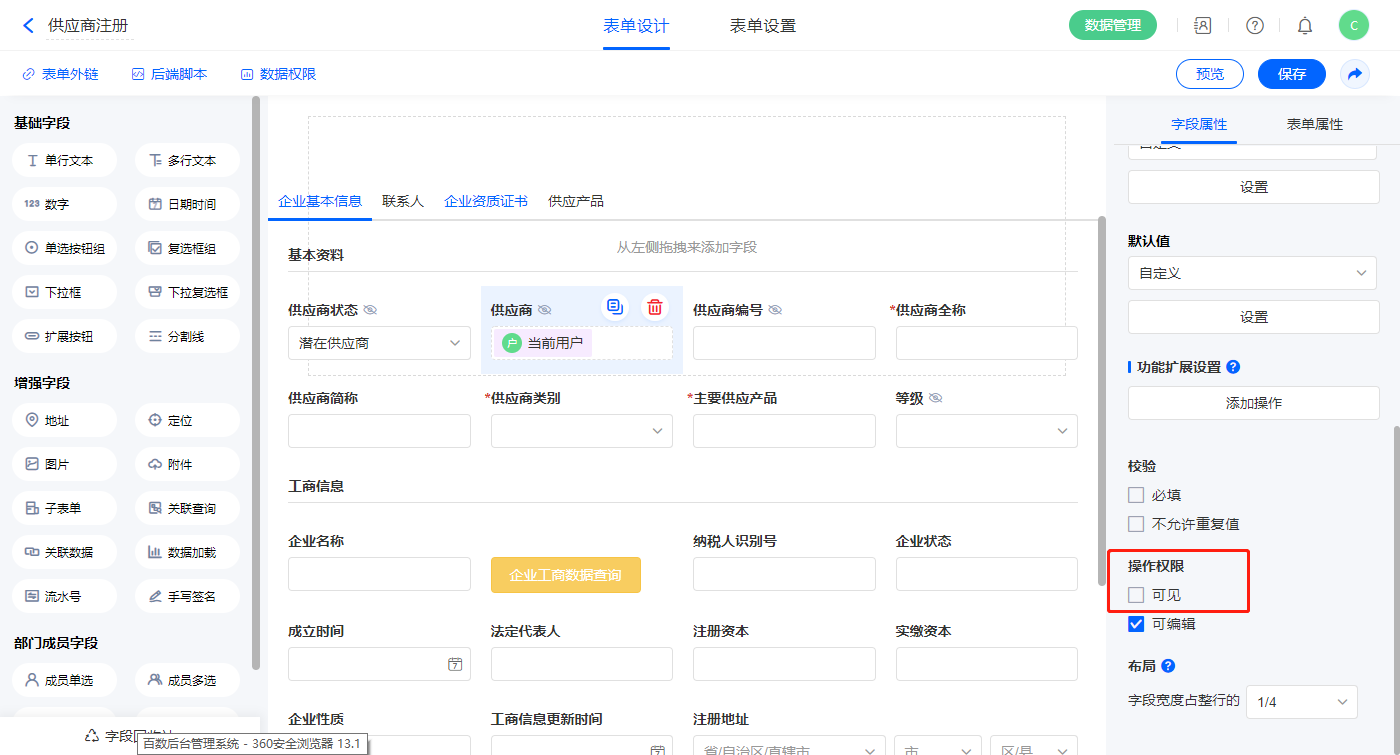Click the copy icon on 供应商 field
Image resolution: width=1400 pixels, height=755 pixels.
click(x=615, y=307)
